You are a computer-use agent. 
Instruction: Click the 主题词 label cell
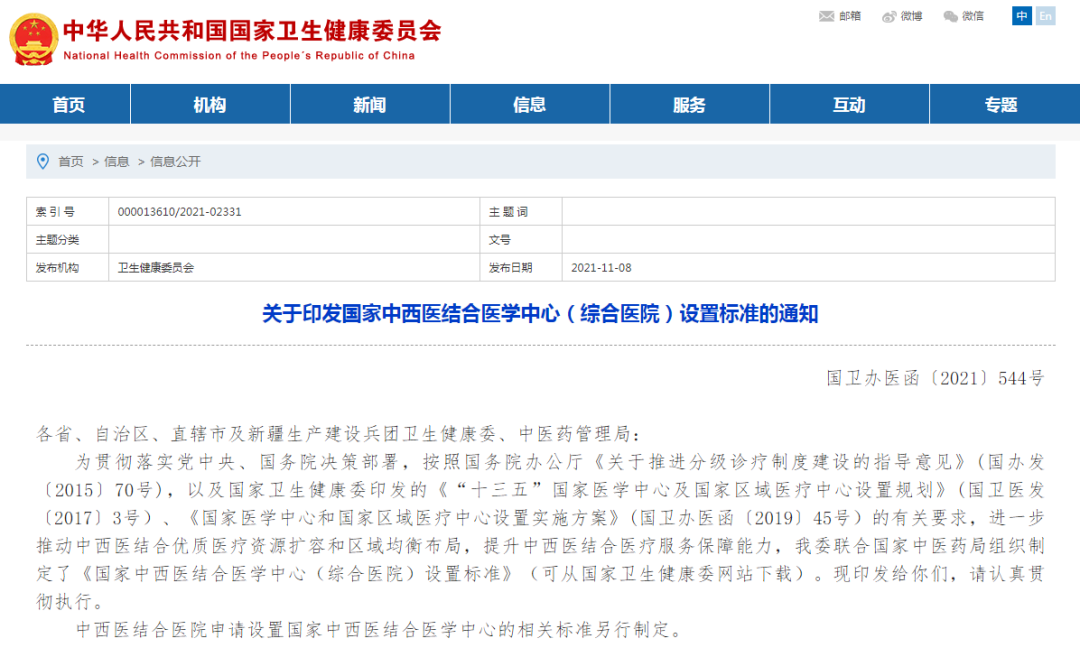[521, 211]
